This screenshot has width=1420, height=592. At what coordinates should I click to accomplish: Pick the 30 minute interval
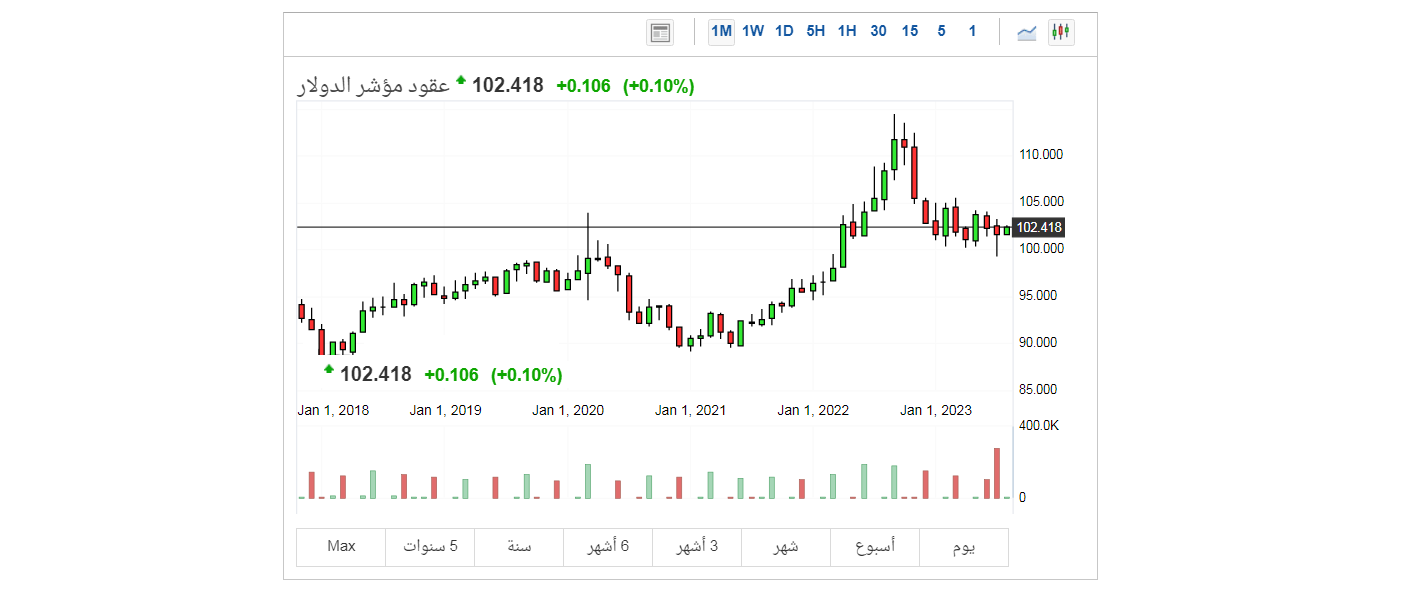tap(878, 31)
